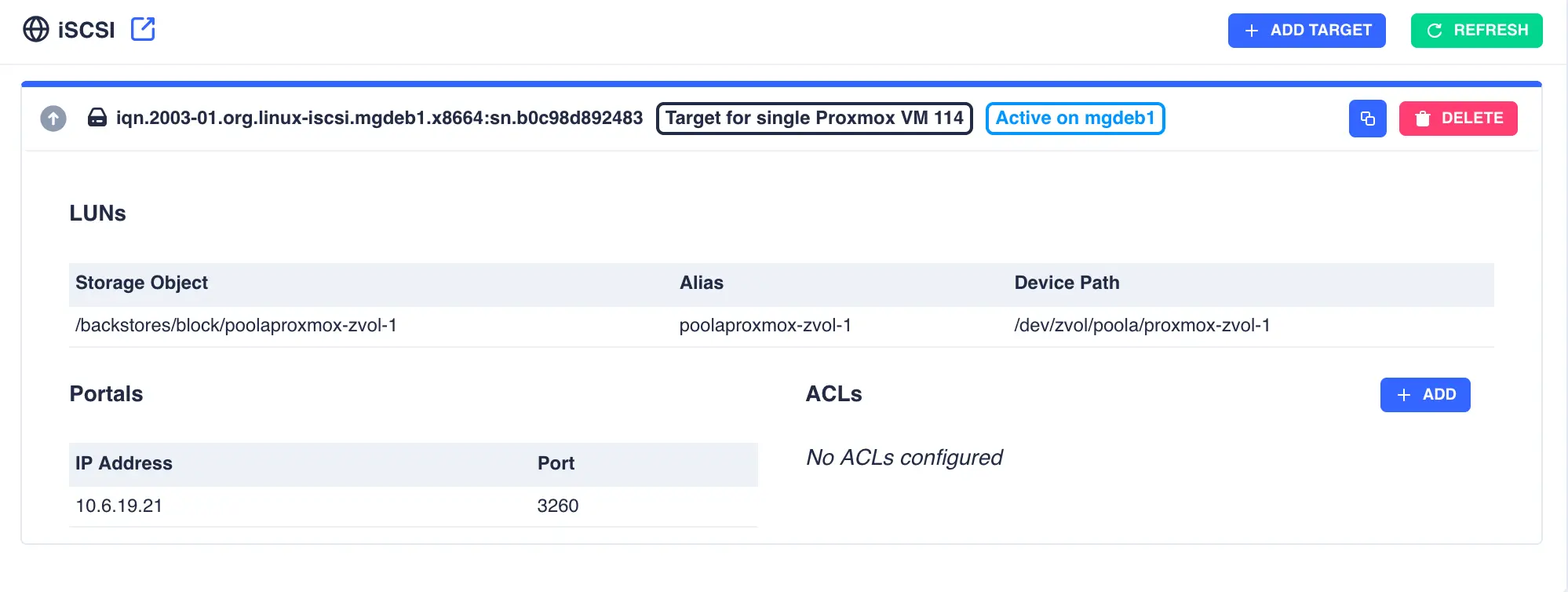Click the plus icon on ADD TARGET button
The height and width of the screenshot is (592, 1568).
point(1251,31)
